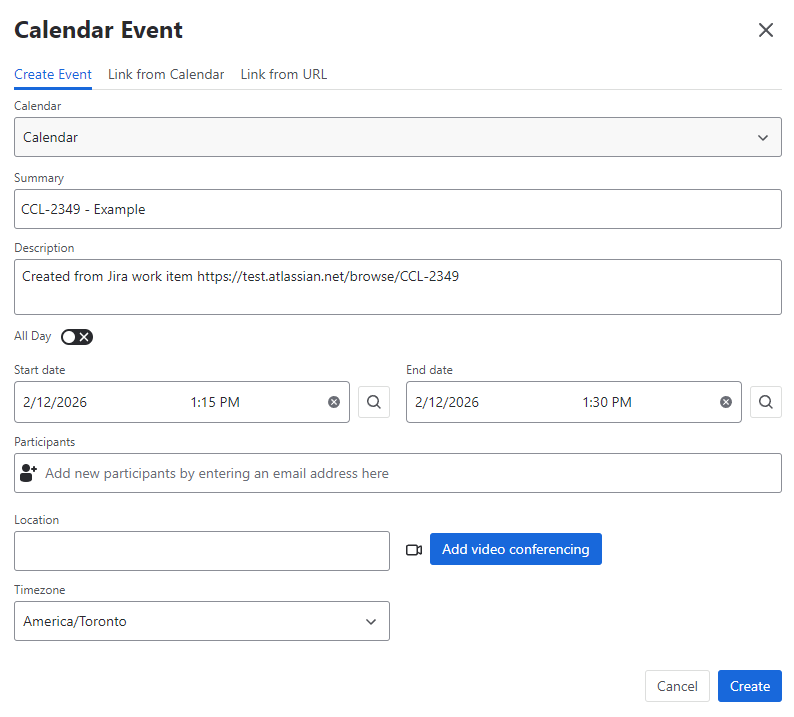Click into the Location input field
This screenshot has height=717, width=794.
click(201, 551)
